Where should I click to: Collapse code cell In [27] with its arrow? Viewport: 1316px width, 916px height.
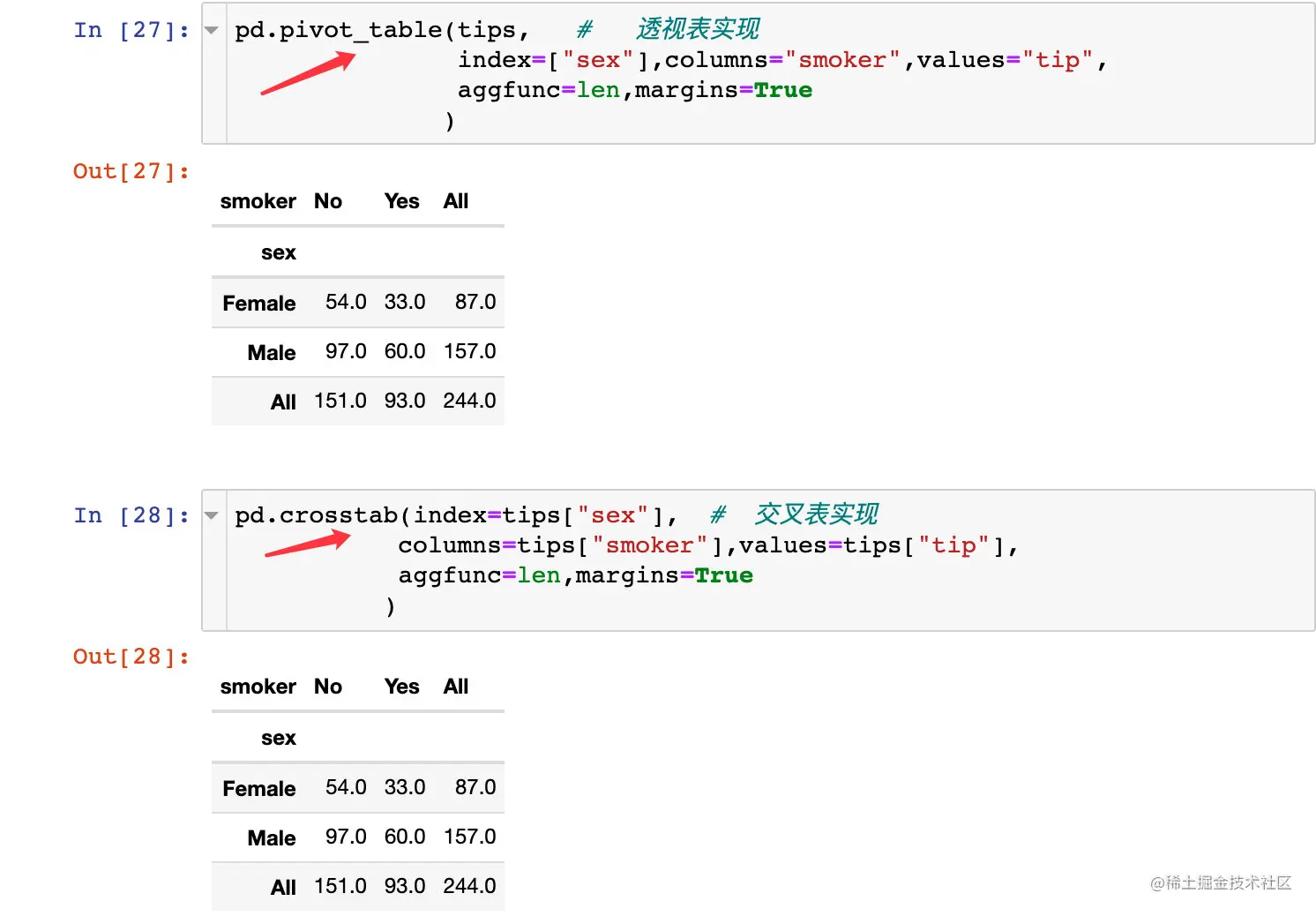[212, 31]
